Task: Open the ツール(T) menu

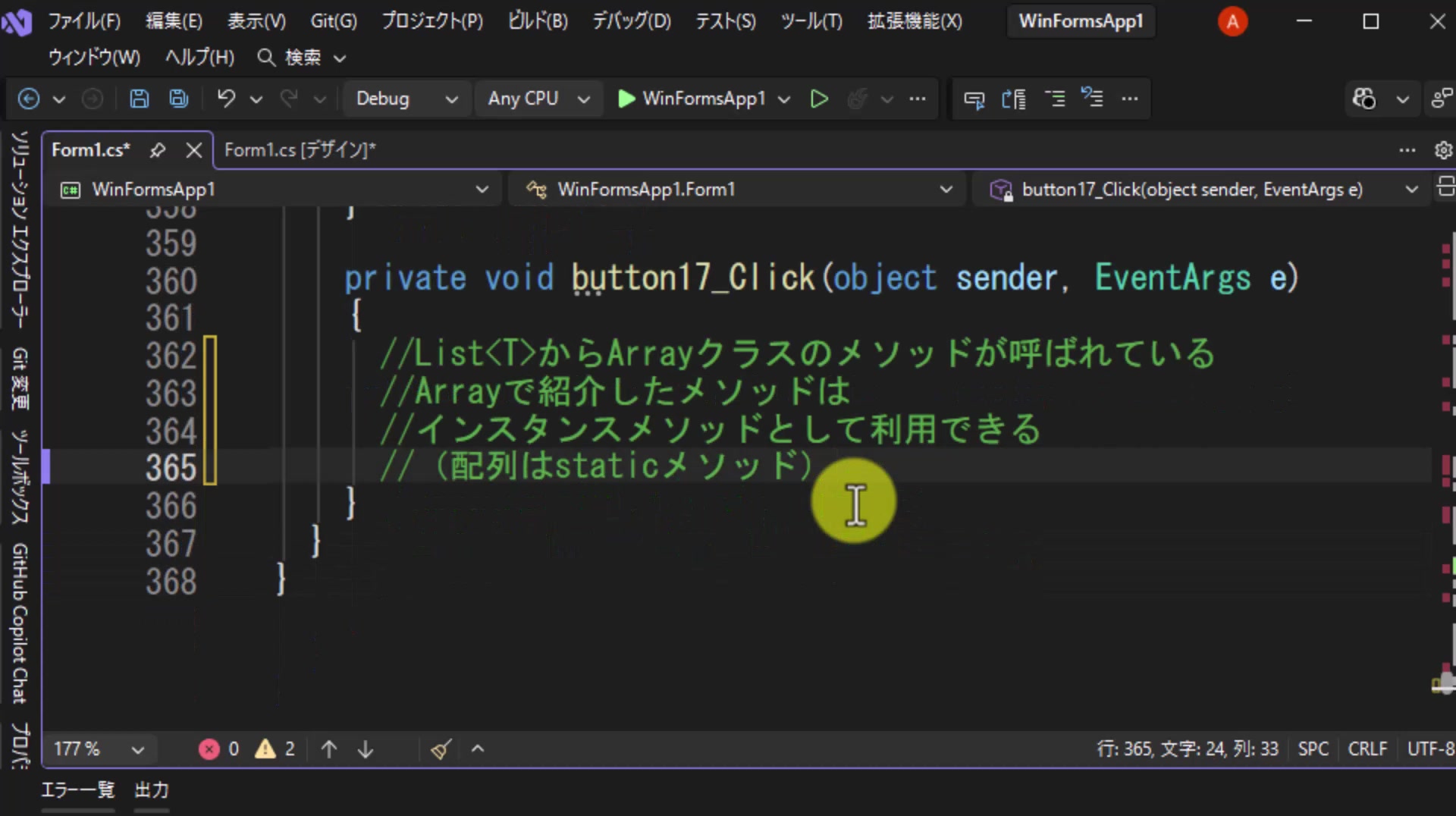Action: coord(811,21)
